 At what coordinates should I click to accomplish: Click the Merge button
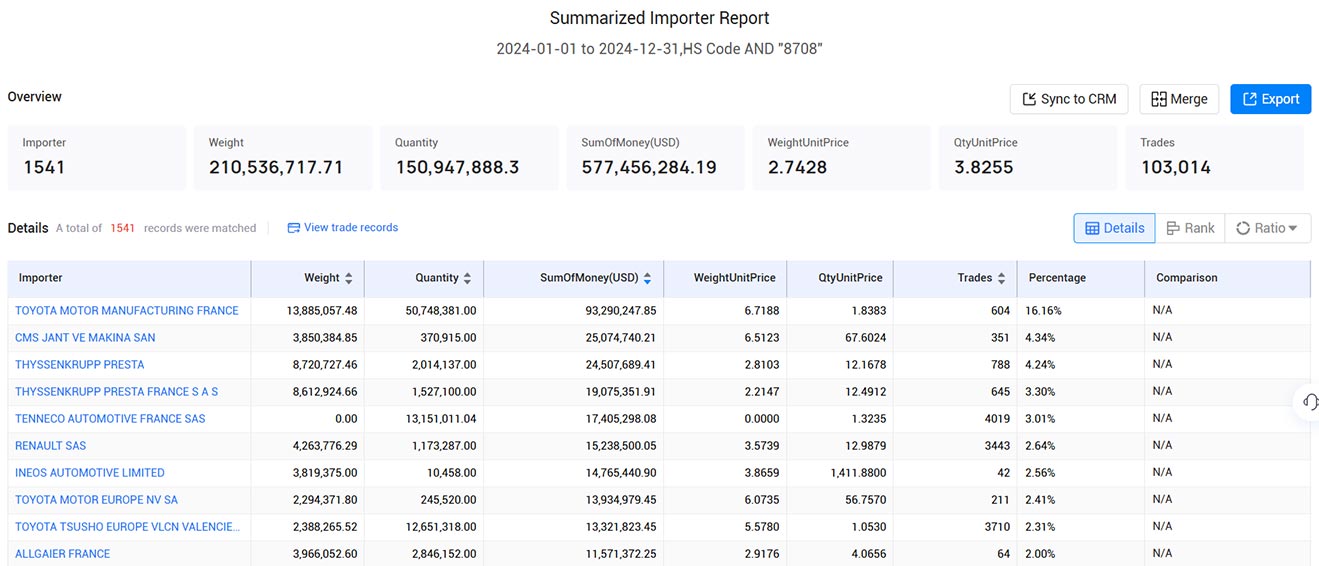(1179, 99)
